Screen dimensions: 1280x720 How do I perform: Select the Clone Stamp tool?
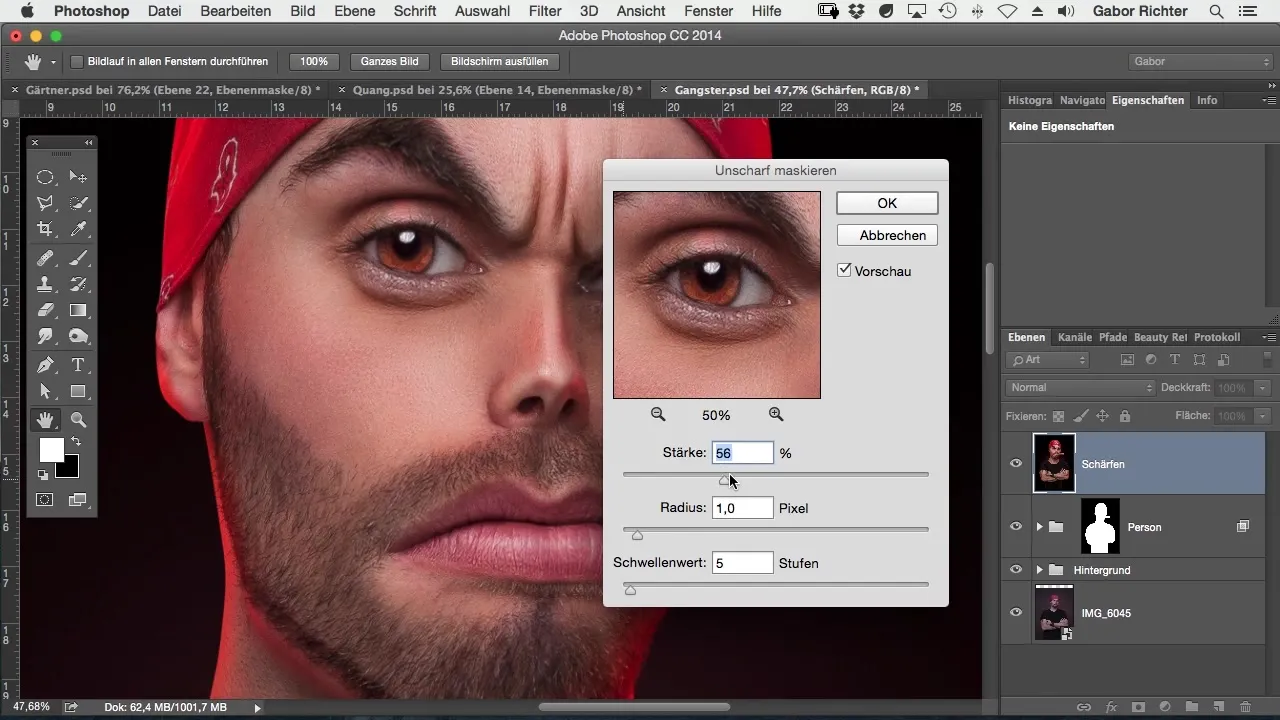[x=45, y=284]
